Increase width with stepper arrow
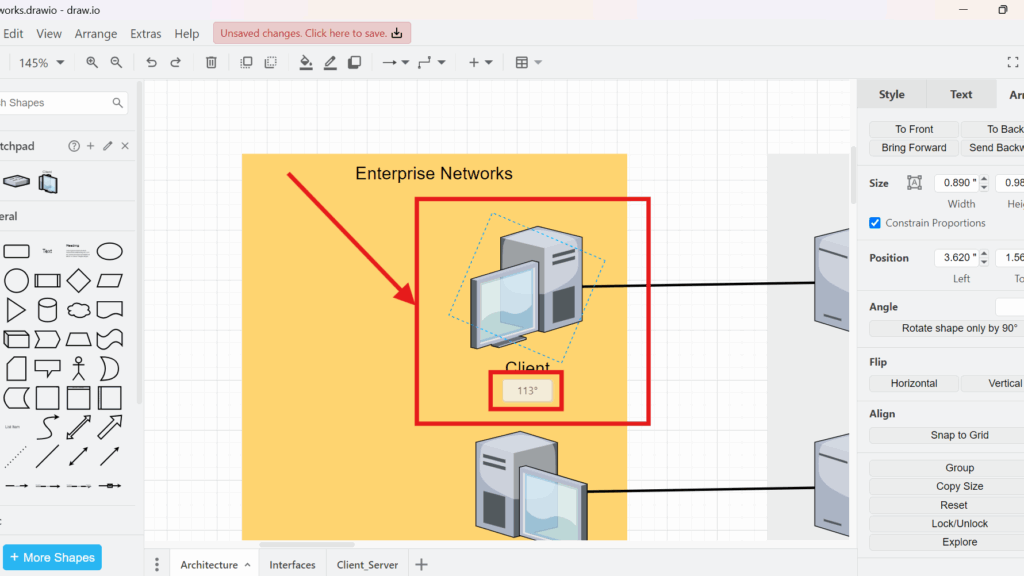The height and width of the screenshot is (576, 1024). (984, 179)
